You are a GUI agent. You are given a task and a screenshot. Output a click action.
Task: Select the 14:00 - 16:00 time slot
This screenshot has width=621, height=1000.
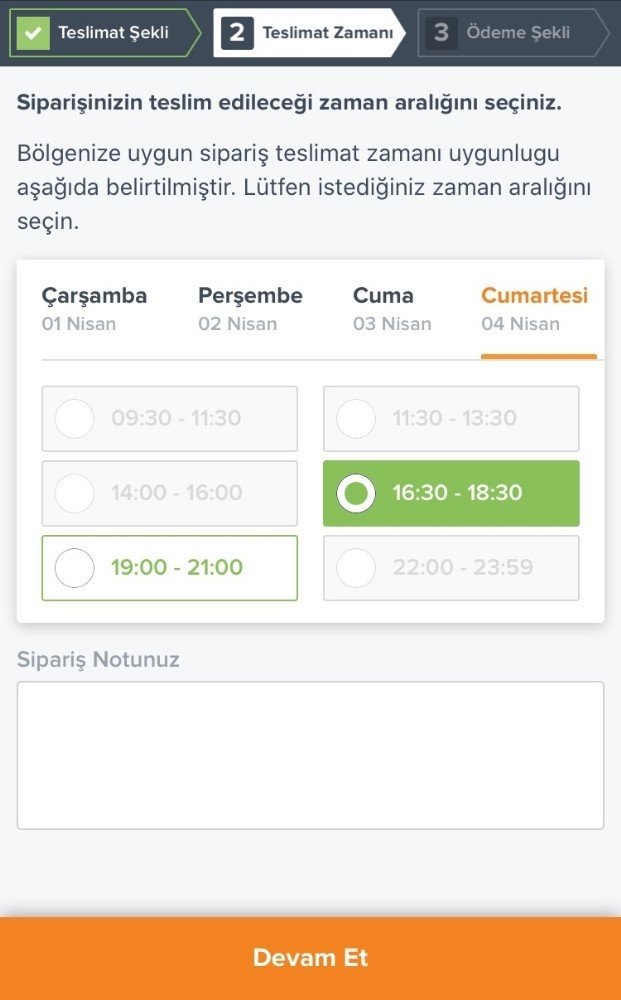coord(169,493)
